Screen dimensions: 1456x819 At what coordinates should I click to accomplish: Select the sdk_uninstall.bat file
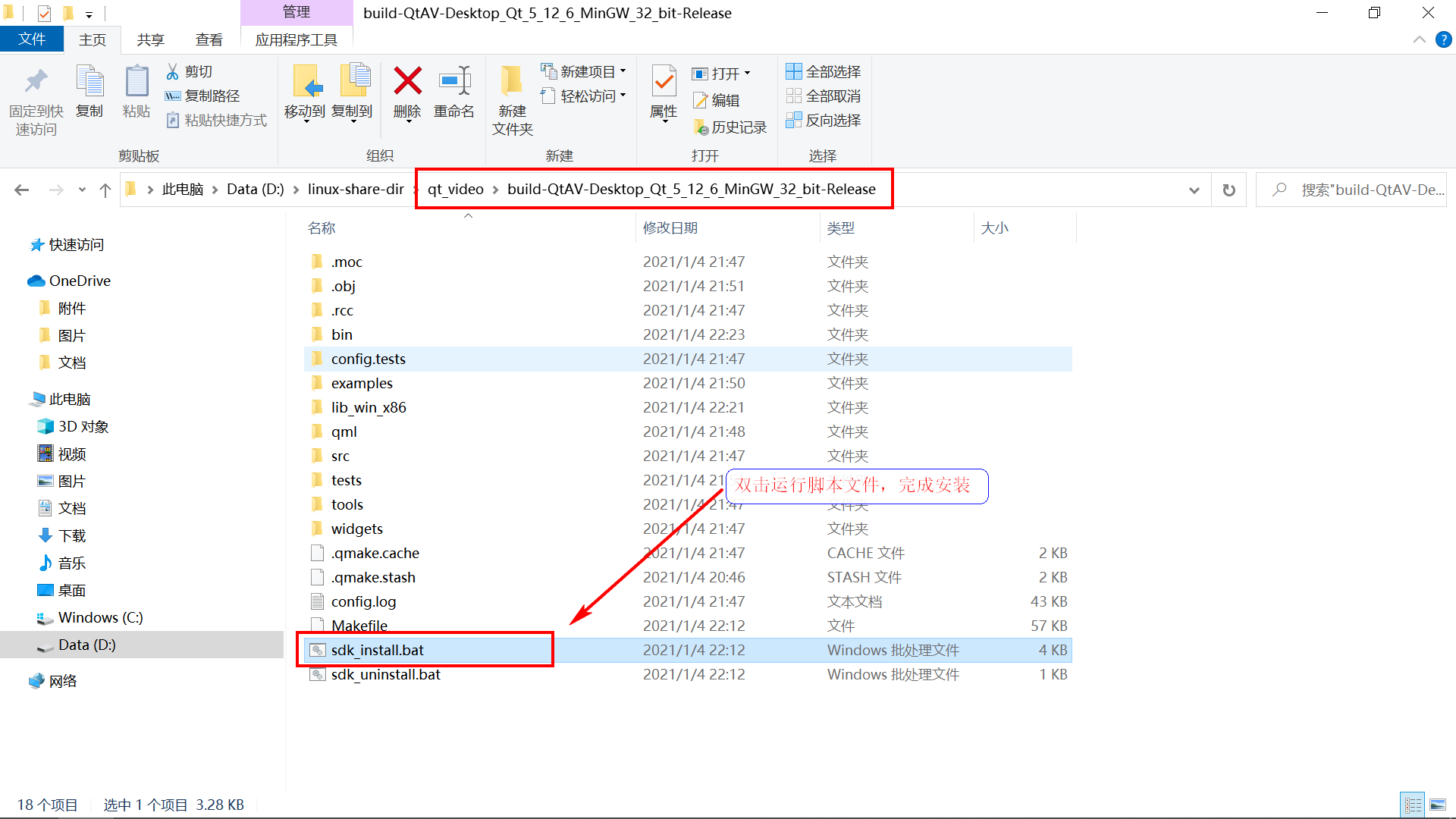click(385, 674)
